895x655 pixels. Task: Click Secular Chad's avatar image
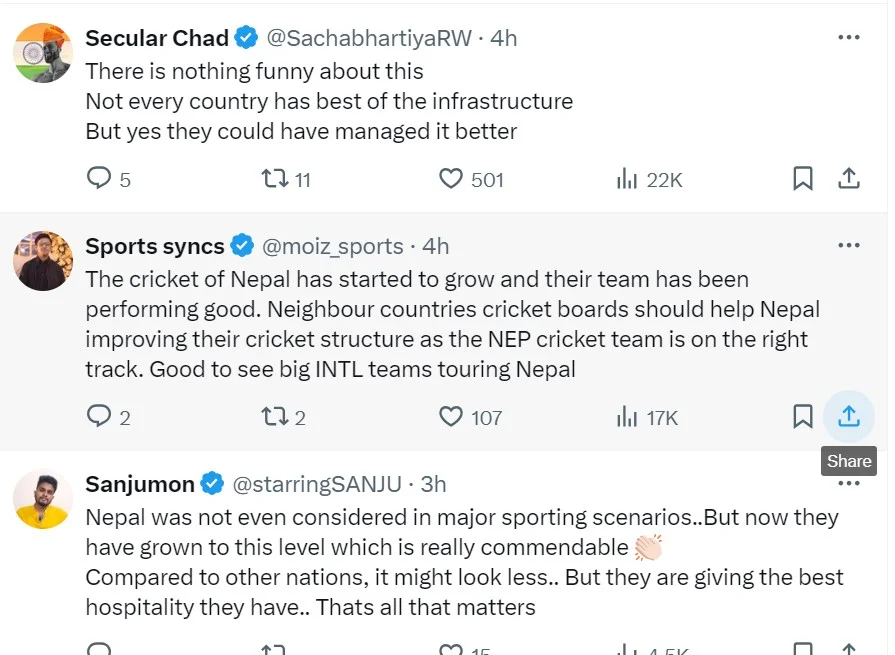pos(43,53)
